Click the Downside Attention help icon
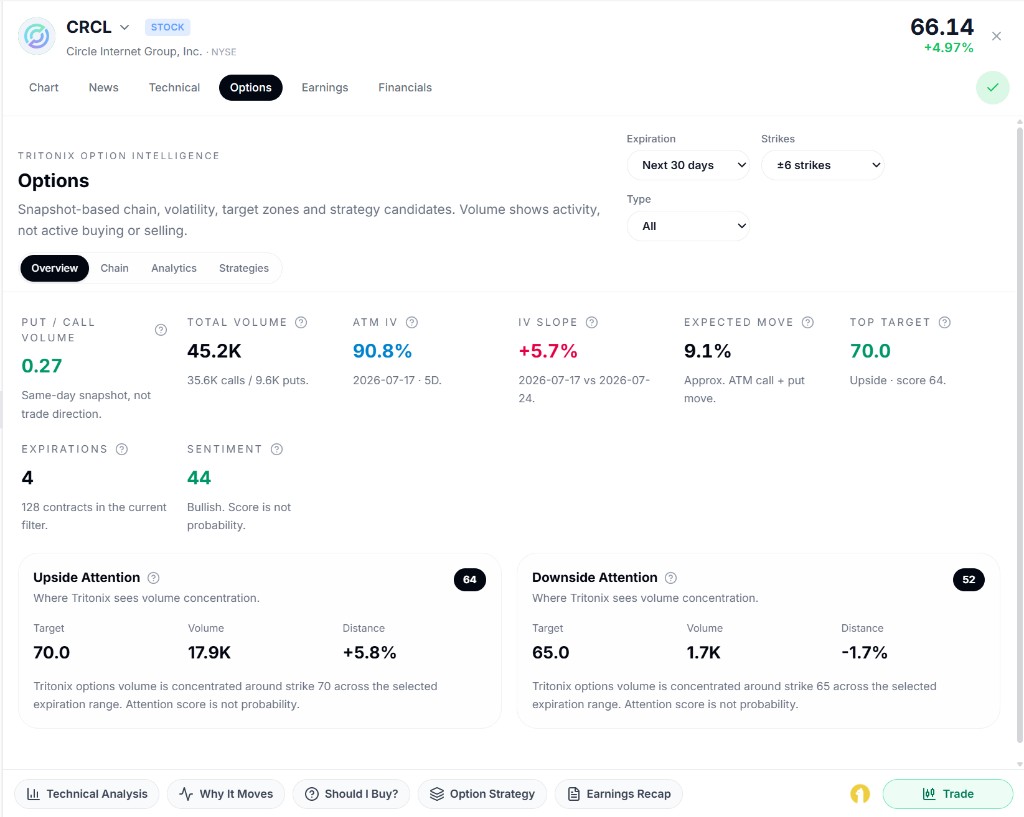Viewport: 1024px width, 817px height. tap(671, 577)
